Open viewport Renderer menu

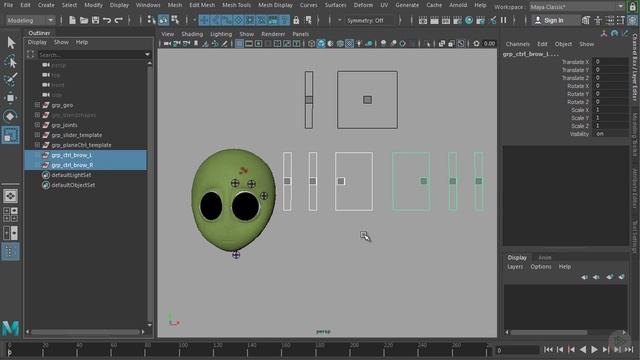click(x=273, y=34)
